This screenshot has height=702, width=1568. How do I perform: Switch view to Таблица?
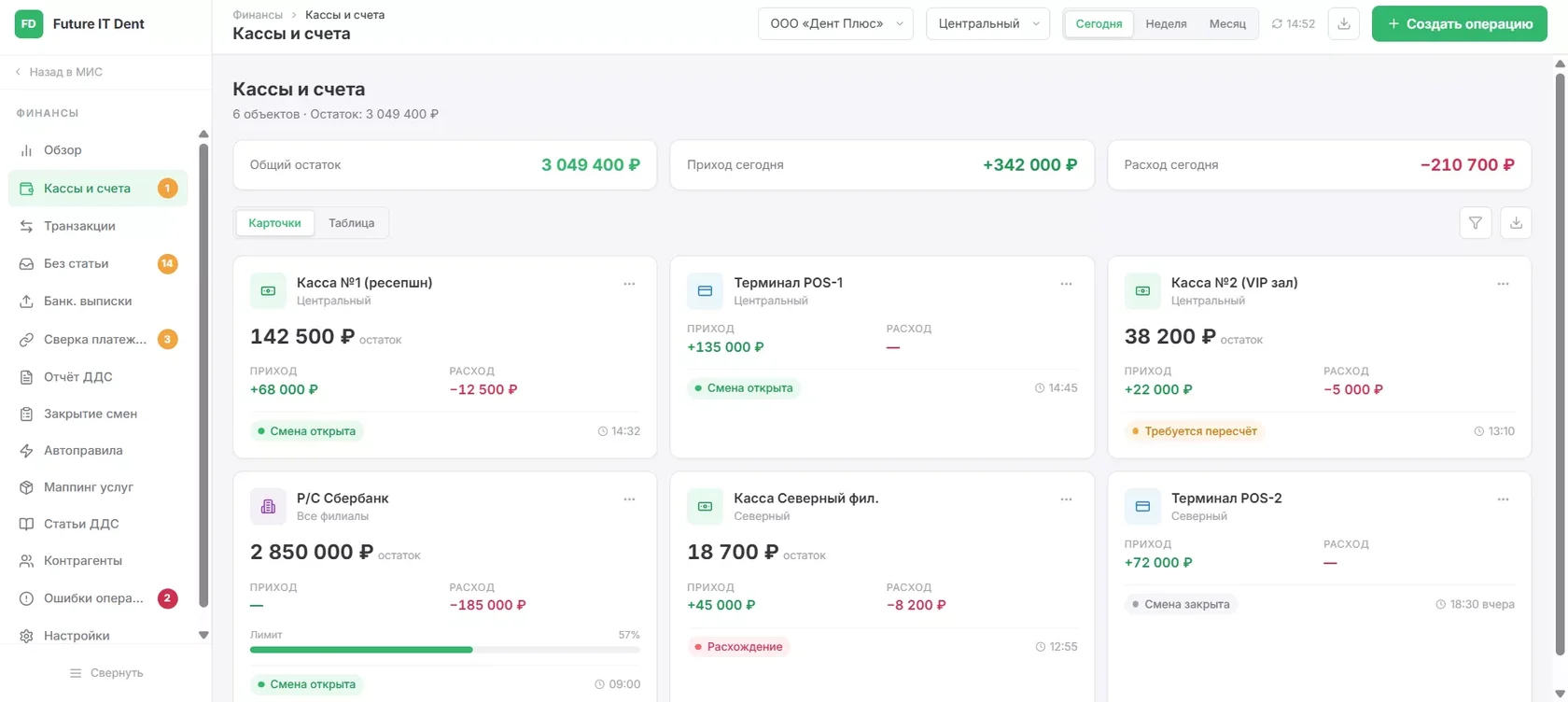351,223
